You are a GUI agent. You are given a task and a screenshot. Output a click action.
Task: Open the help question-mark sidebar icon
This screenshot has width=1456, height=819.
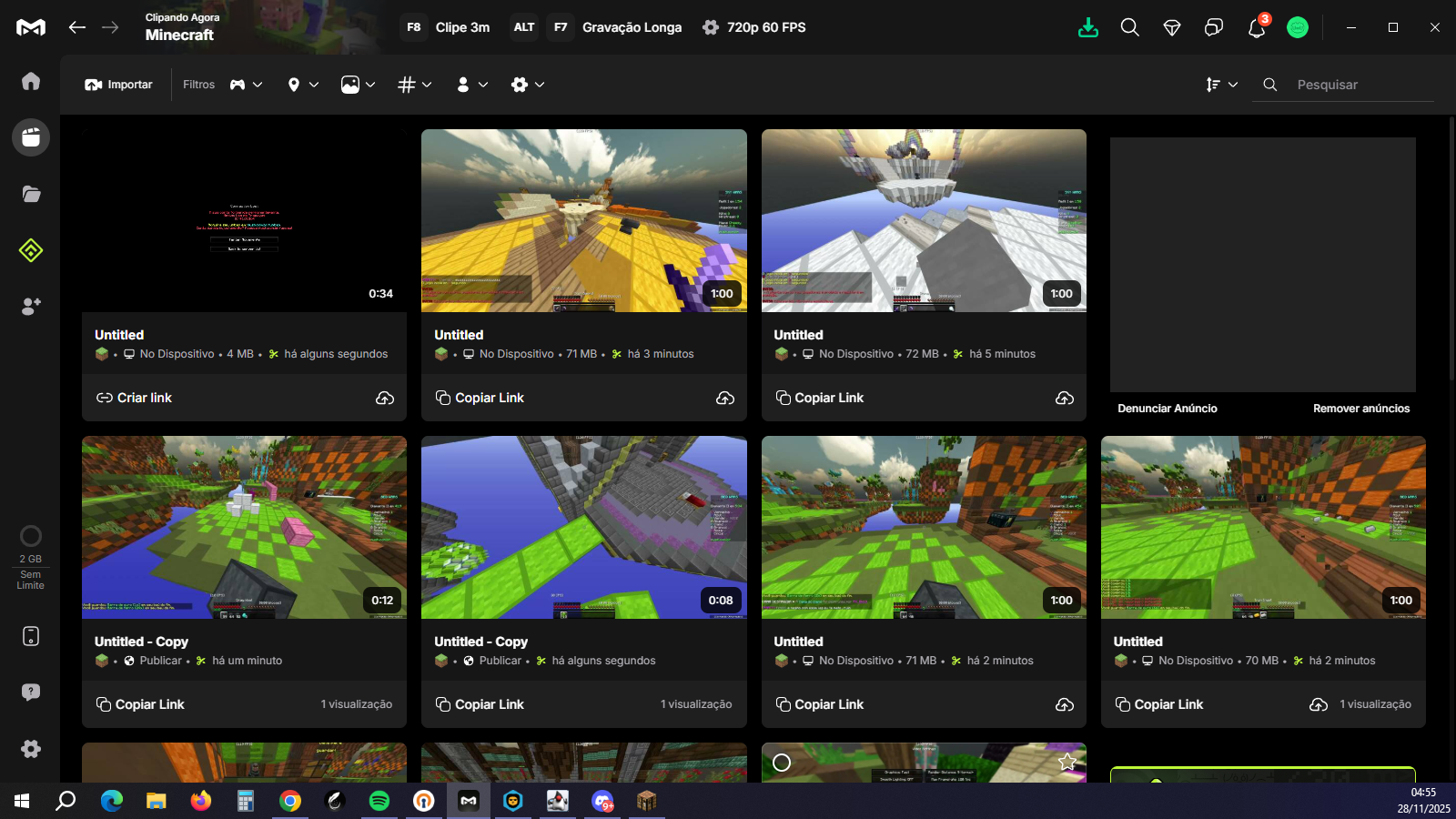coord(31,693)
